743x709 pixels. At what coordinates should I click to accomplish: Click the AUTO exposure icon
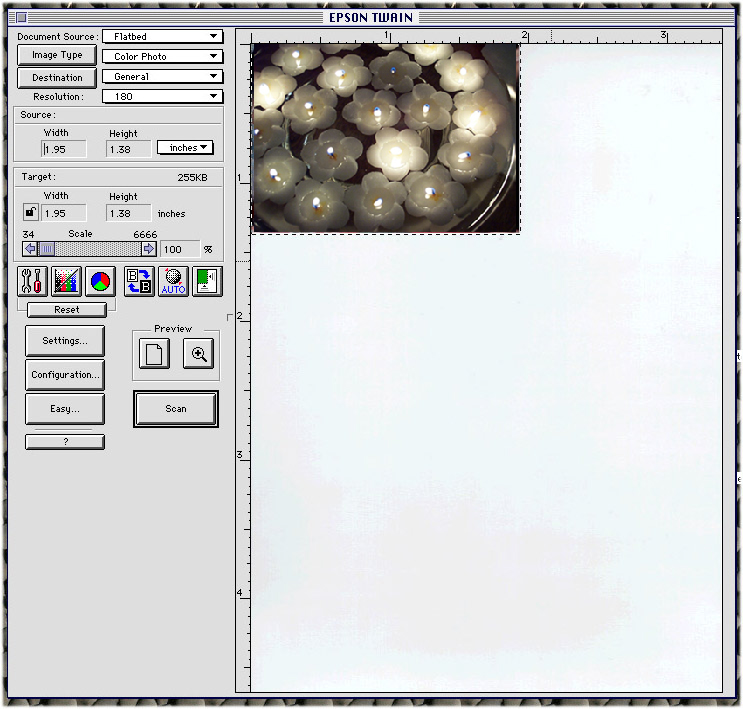173,282
